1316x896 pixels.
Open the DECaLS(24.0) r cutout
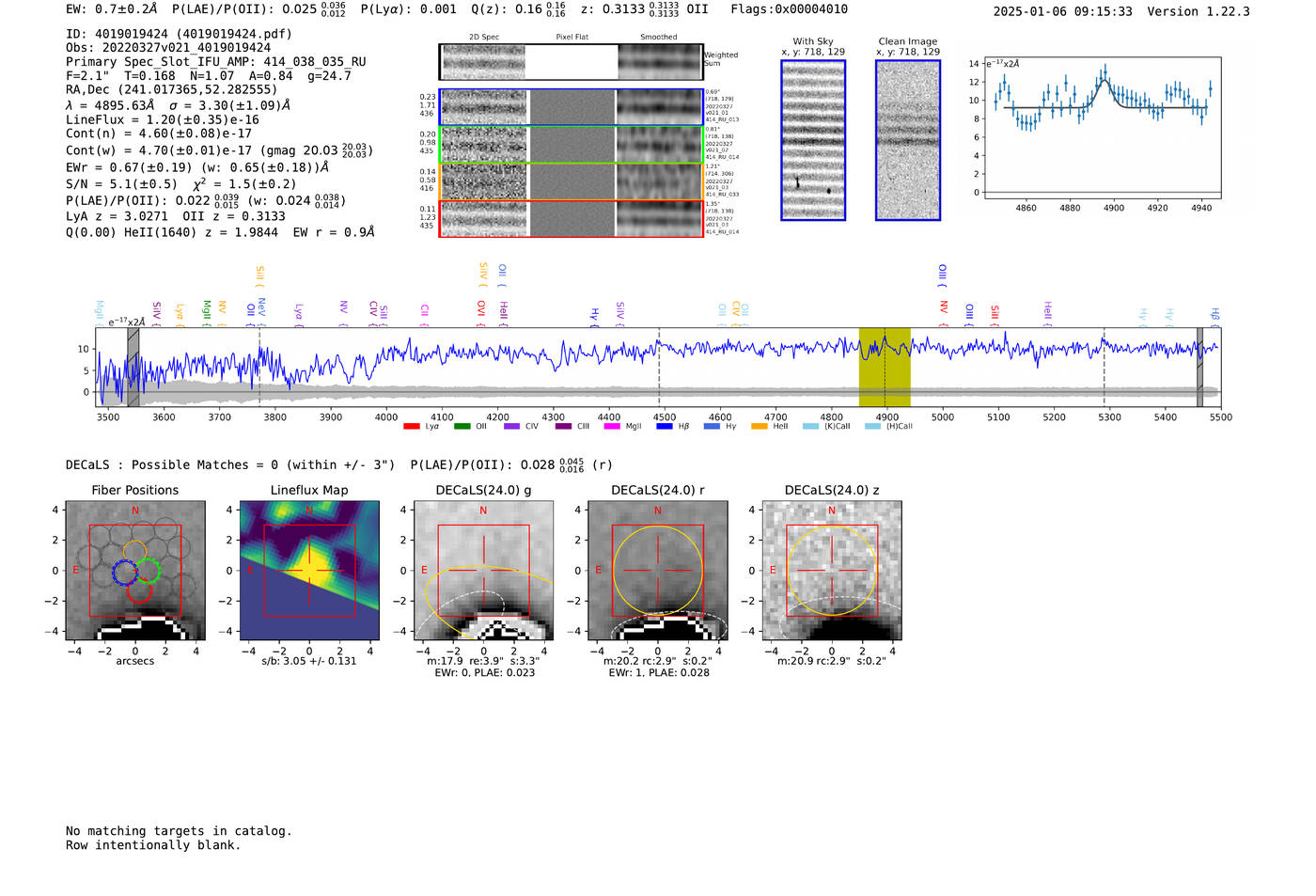(x=657, y=570)
